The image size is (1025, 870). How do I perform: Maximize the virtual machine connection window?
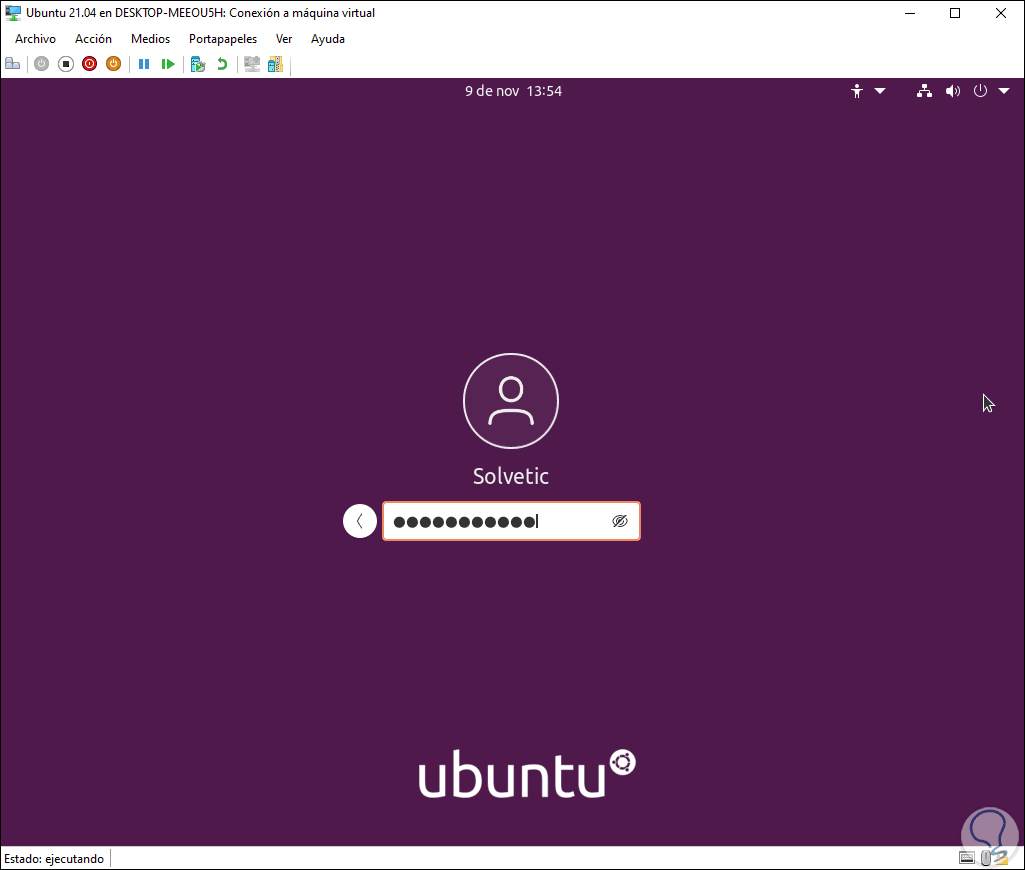(x=955, y=13)
